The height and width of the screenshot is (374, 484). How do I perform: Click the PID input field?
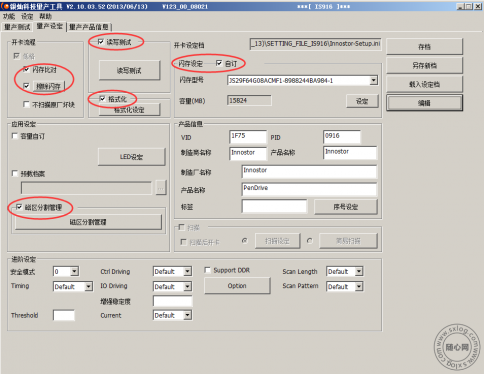point(342,136)
